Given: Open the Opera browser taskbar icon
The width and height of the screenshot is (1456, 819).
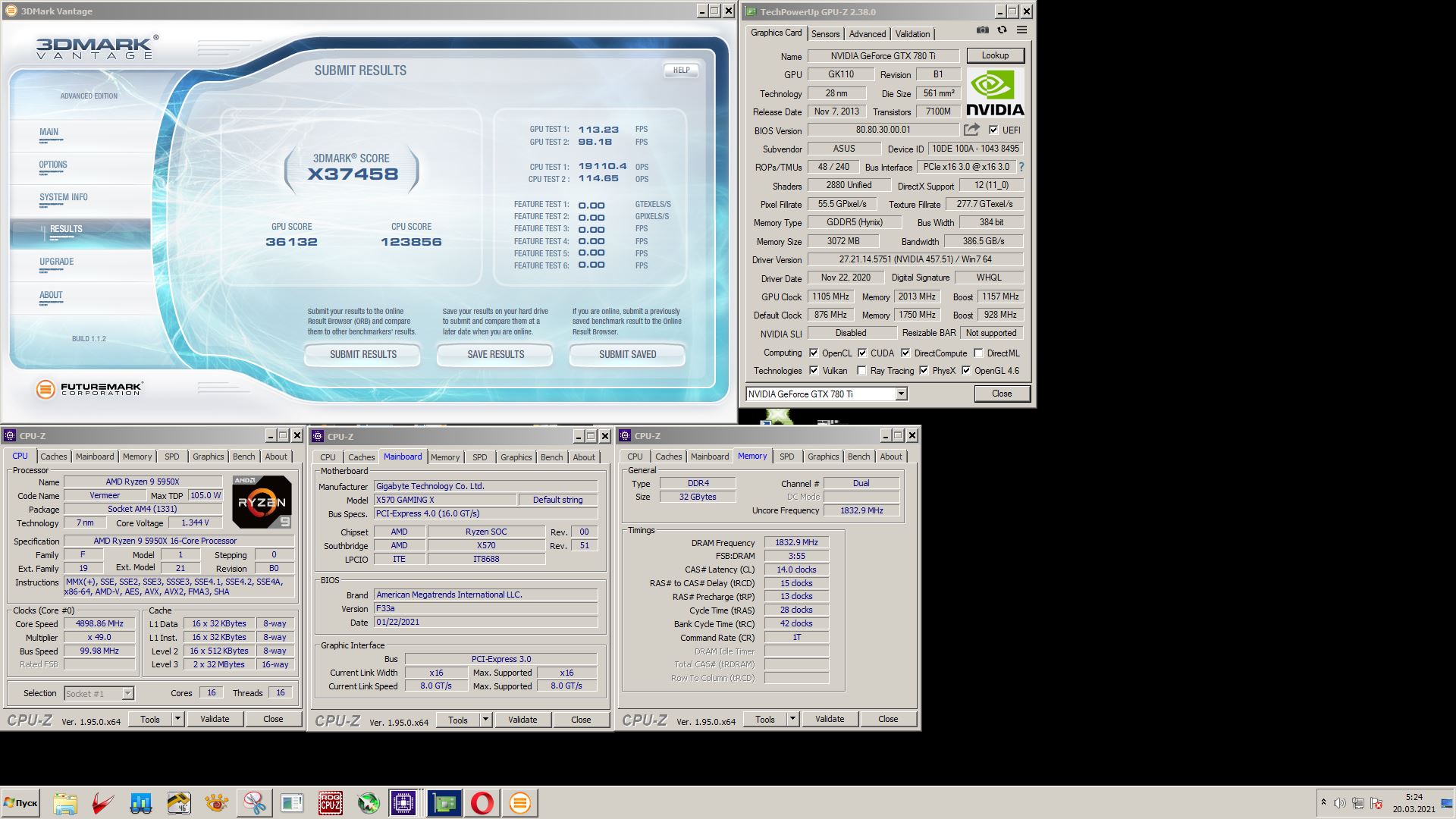Looking at the screenshot, I should pos(482,803).
